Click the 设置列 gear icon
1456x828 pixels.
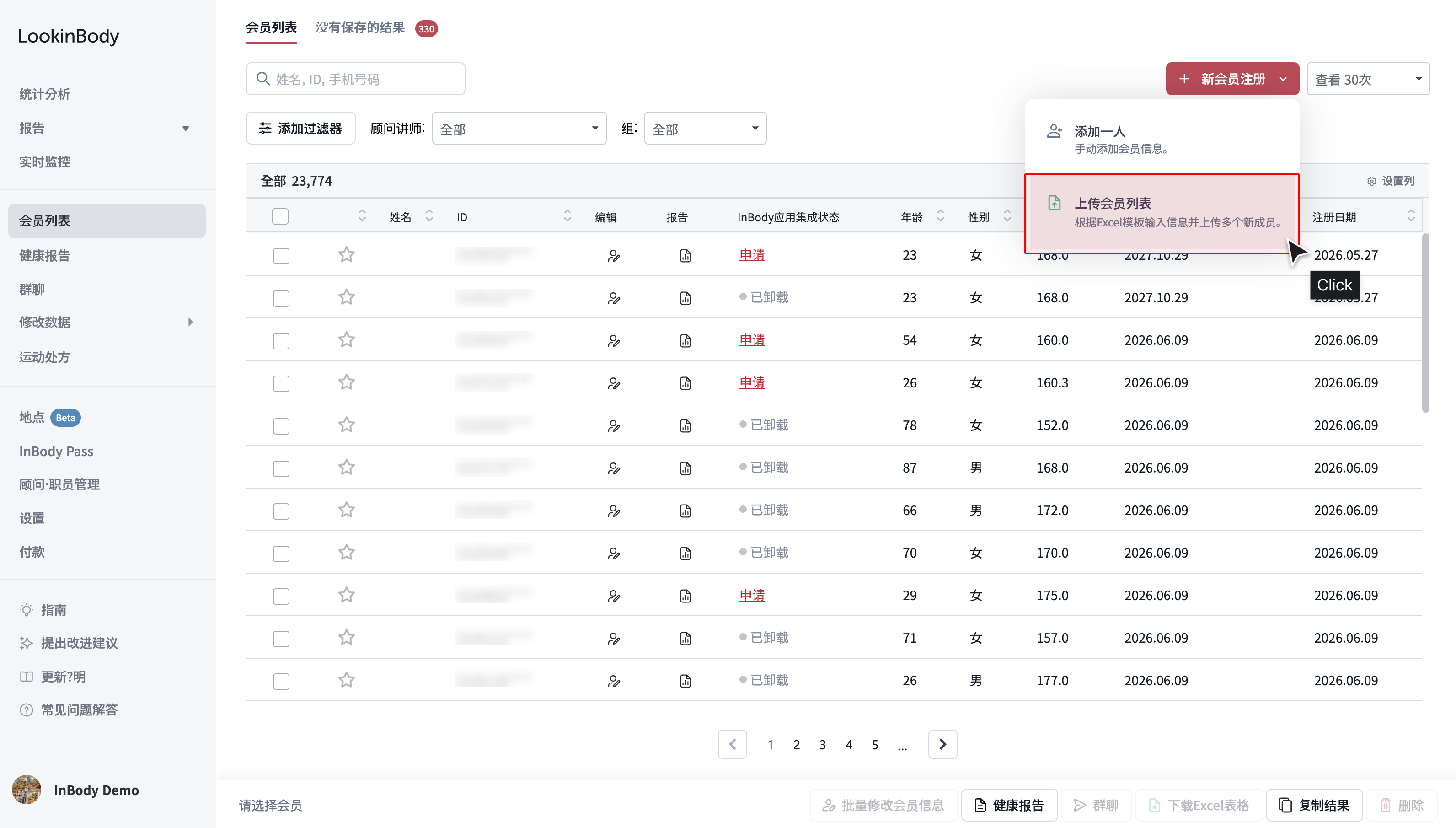point(1371,181)
